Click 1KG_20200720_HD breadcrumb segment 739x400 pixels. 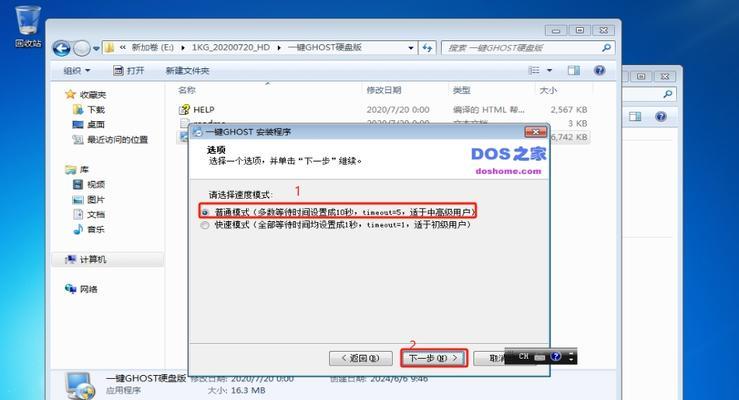click(x=230, y=48)
